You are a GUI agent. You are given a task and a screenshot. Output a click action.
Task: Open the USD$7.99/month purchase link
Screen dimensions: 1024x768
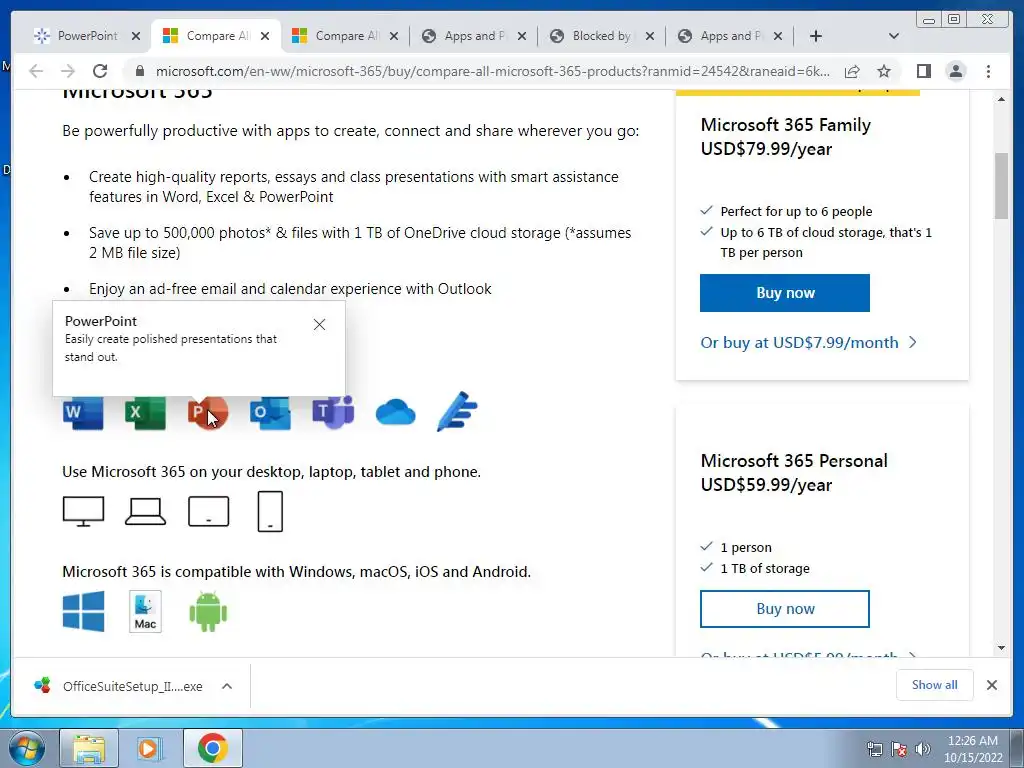(x=808, y=342)
